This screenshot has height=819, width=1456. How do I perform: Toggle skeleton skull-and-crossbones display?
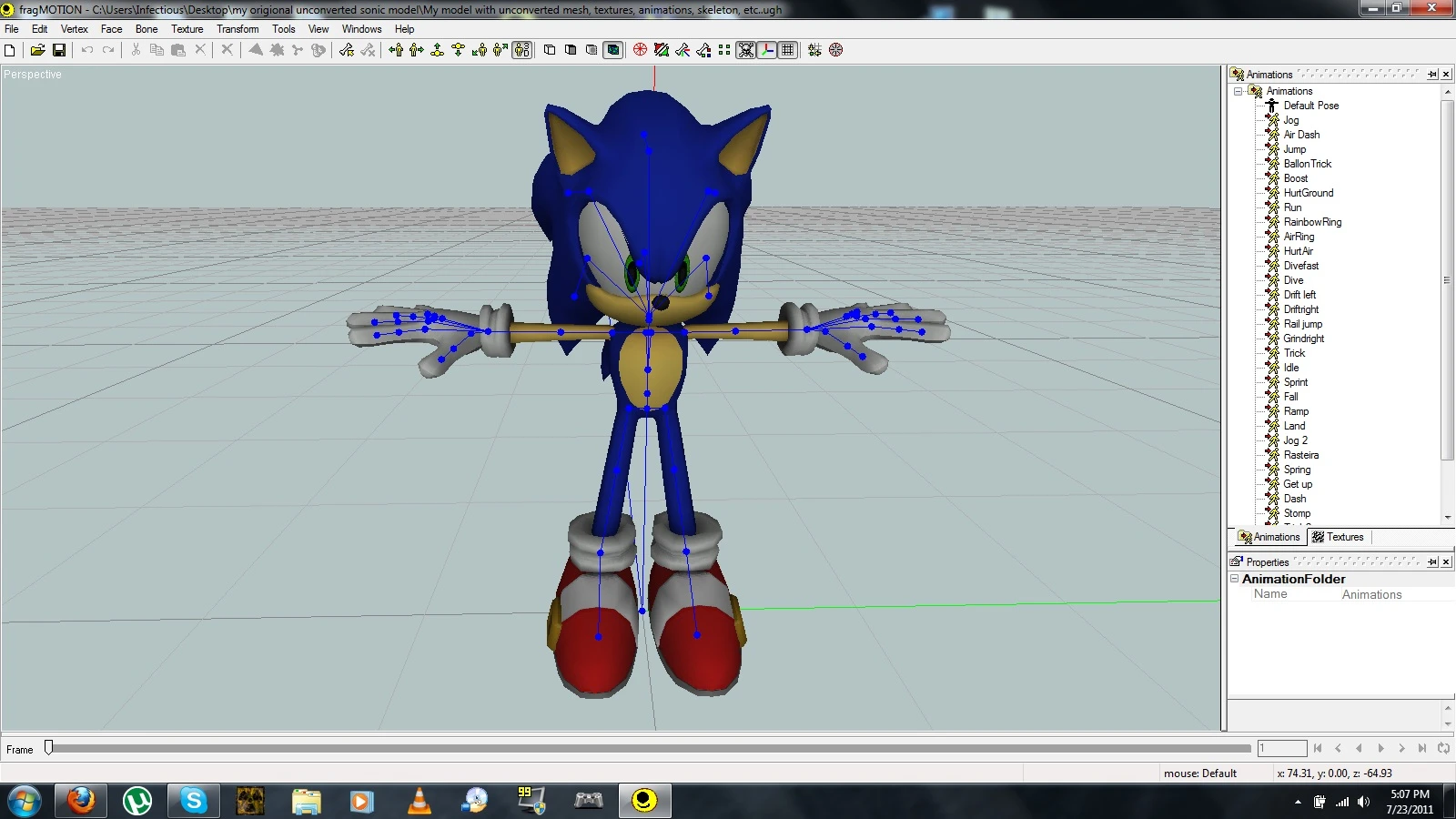click(x=746, y=50)
